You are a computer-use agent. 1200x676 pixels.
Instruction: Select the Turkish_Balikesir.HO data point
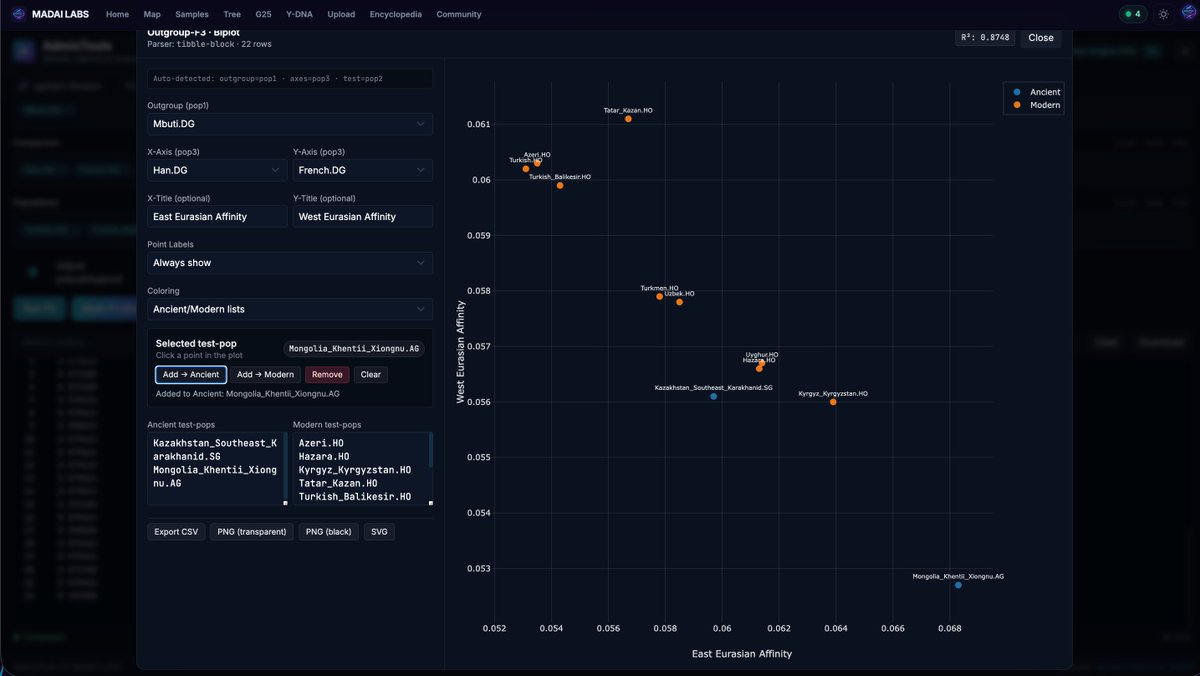coord(560,185)
